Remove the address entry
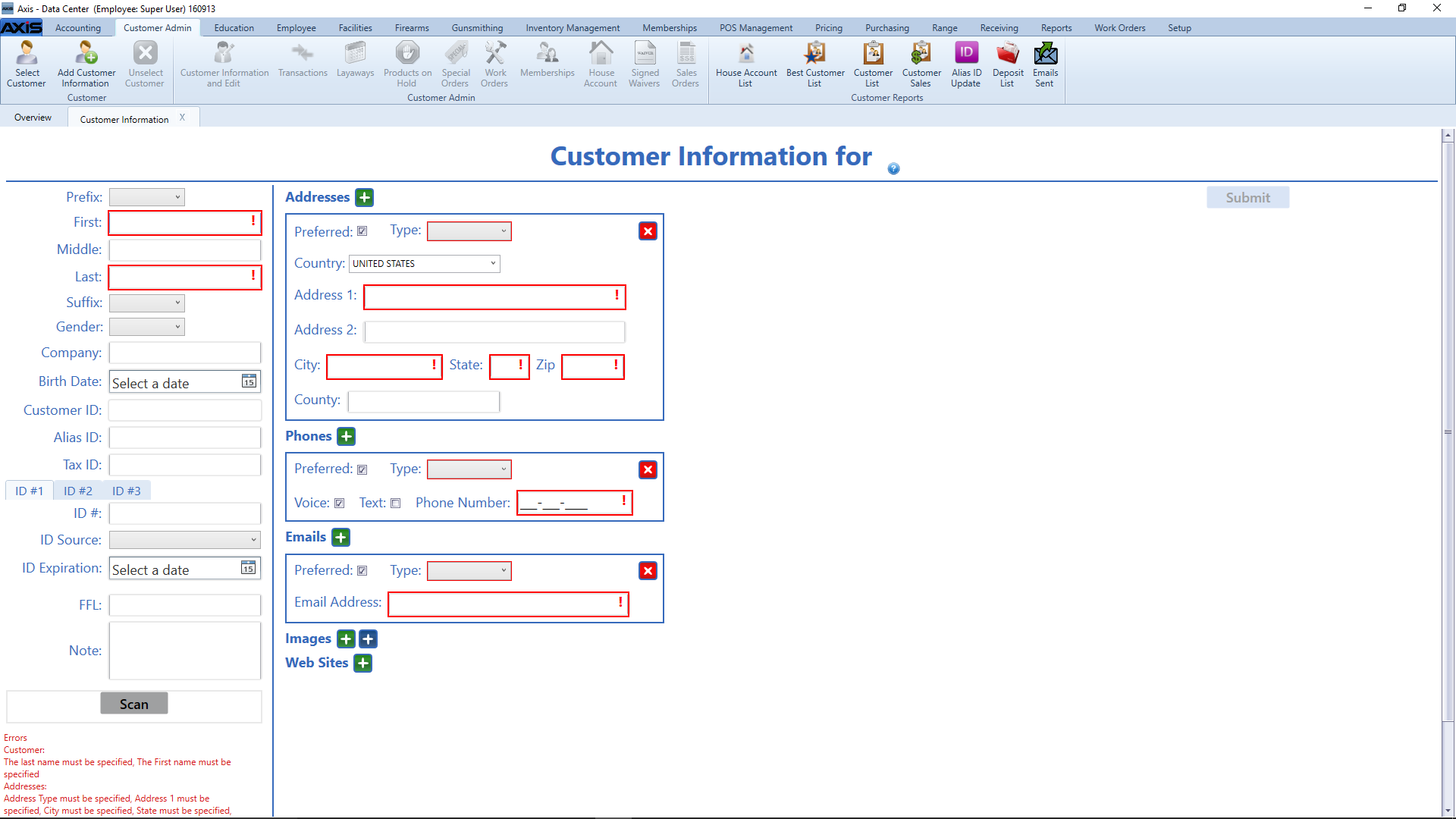 point(648,231)
